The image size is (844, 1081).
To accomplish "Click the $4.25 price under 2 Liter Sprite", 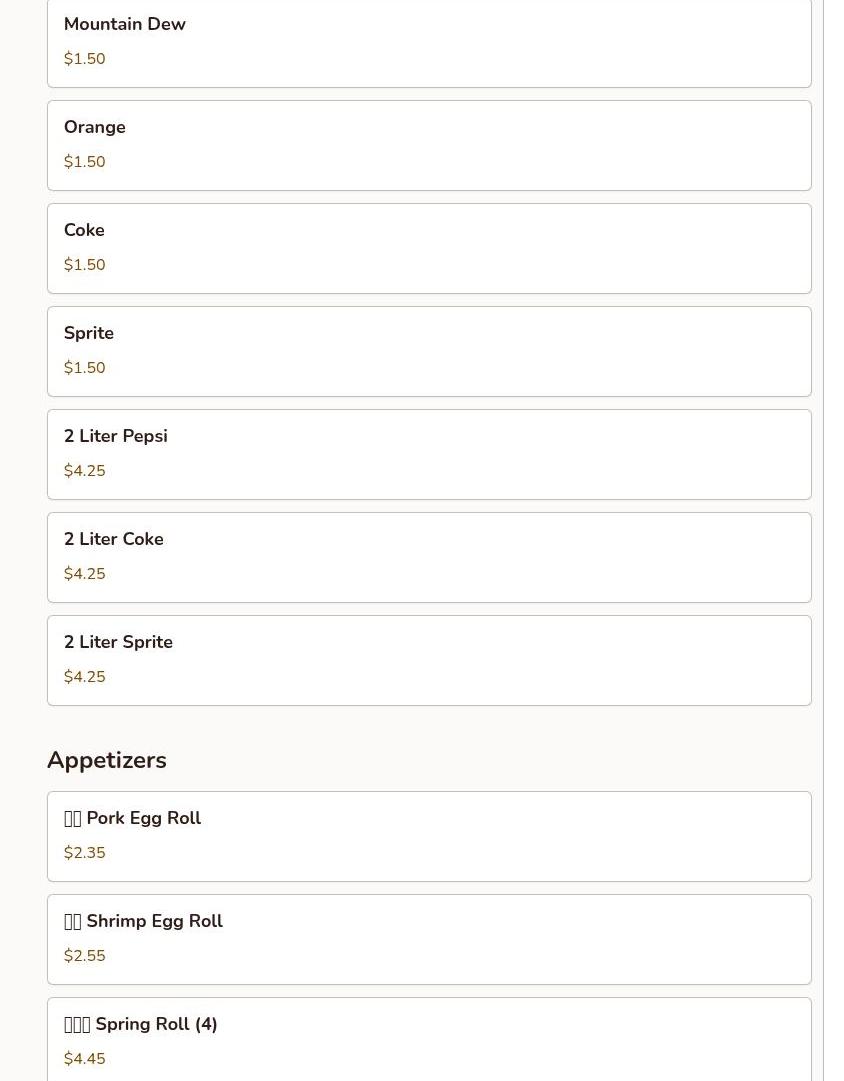I will click(x=84, y=677).
